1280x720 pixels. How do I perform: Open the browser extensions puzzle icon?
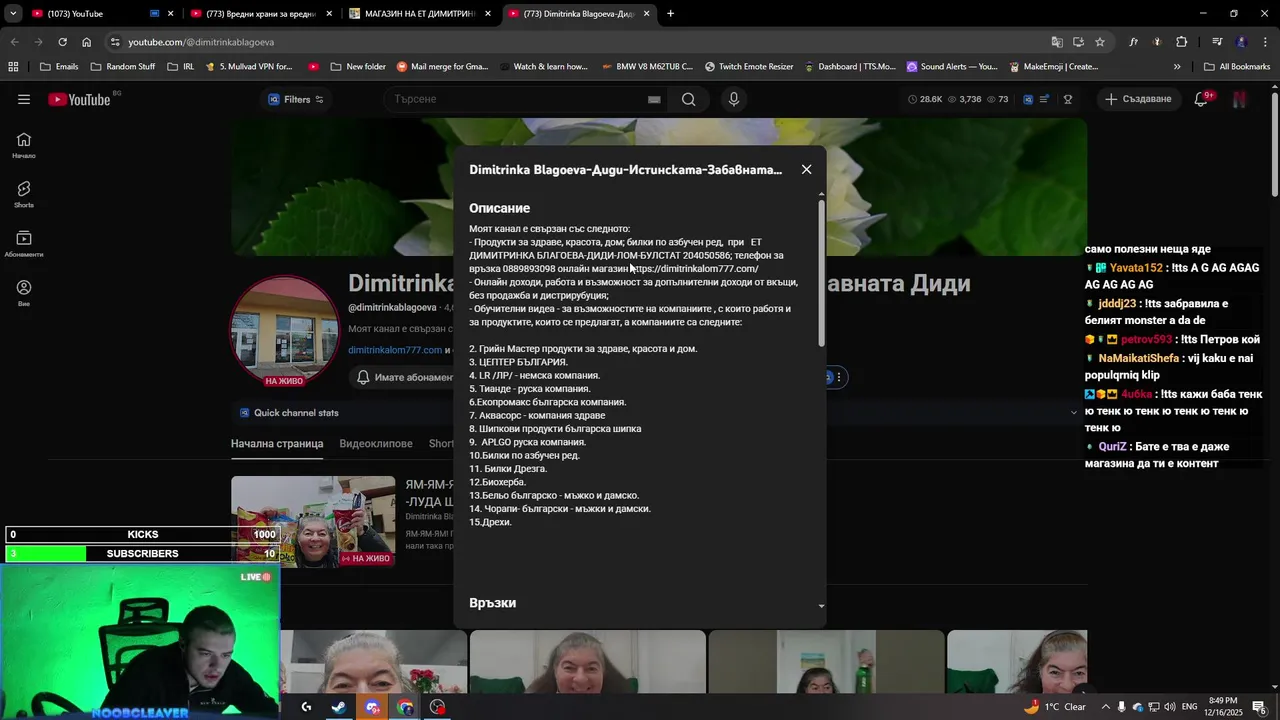(x=1182, y=42)
